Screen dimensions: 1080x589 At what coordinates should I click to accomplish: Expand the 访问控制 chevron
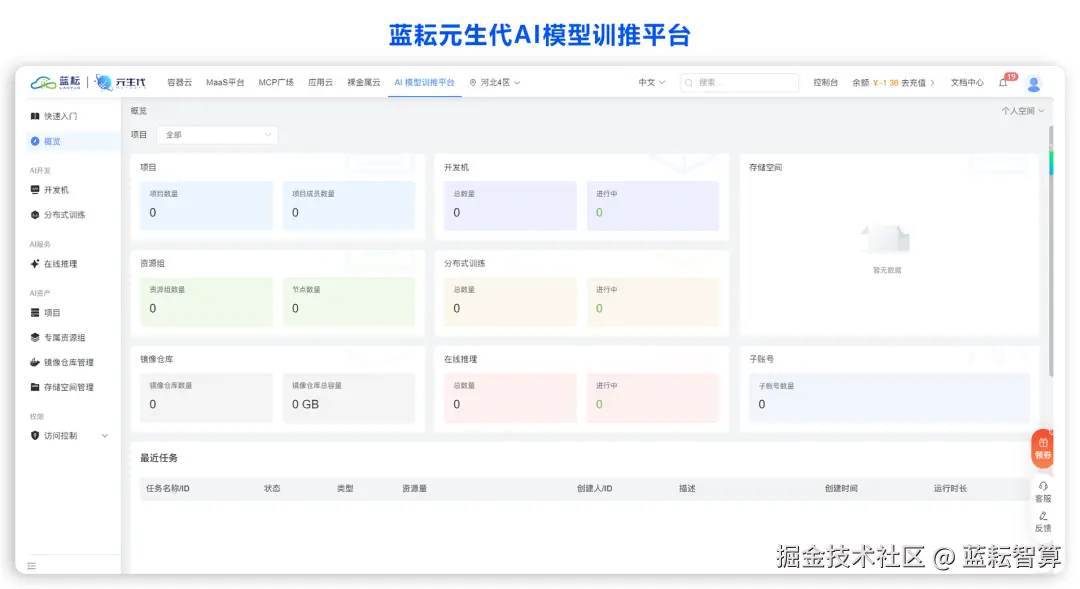click(x=105, y=435)
